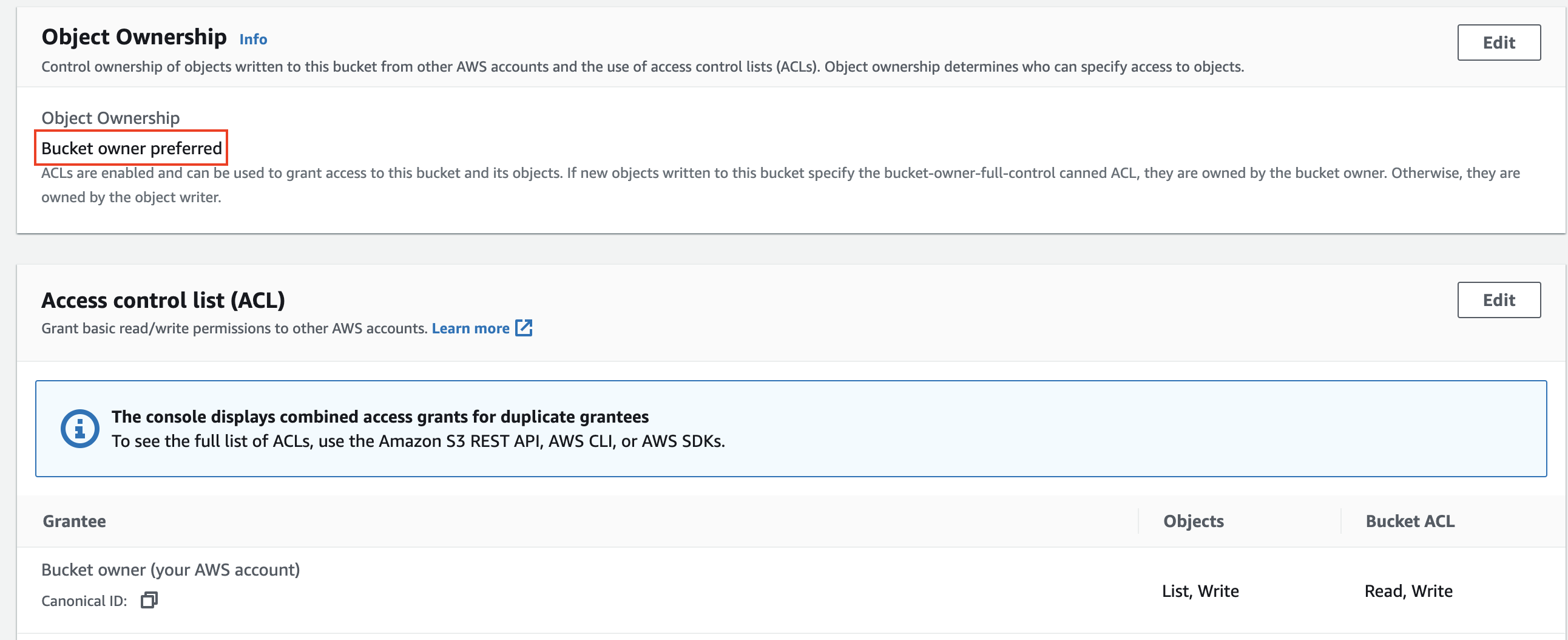Click the Read, Write bucket ACL permission

(1408, 591)
